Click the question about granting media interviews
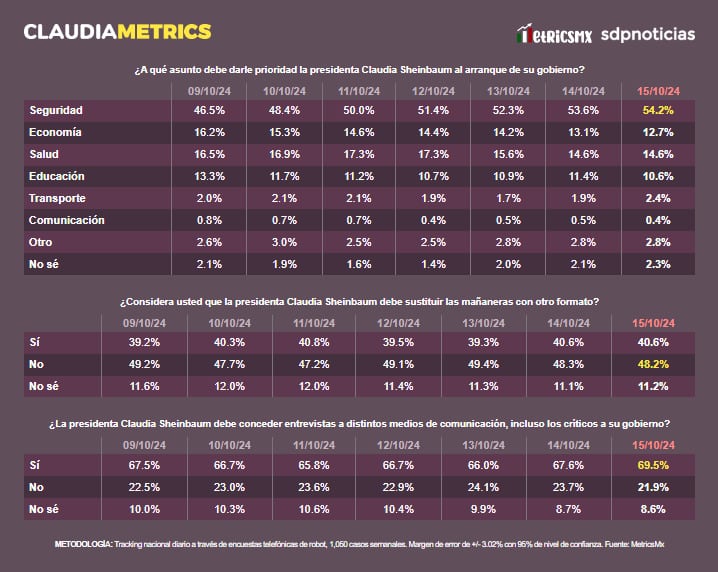 click(359, 424)
